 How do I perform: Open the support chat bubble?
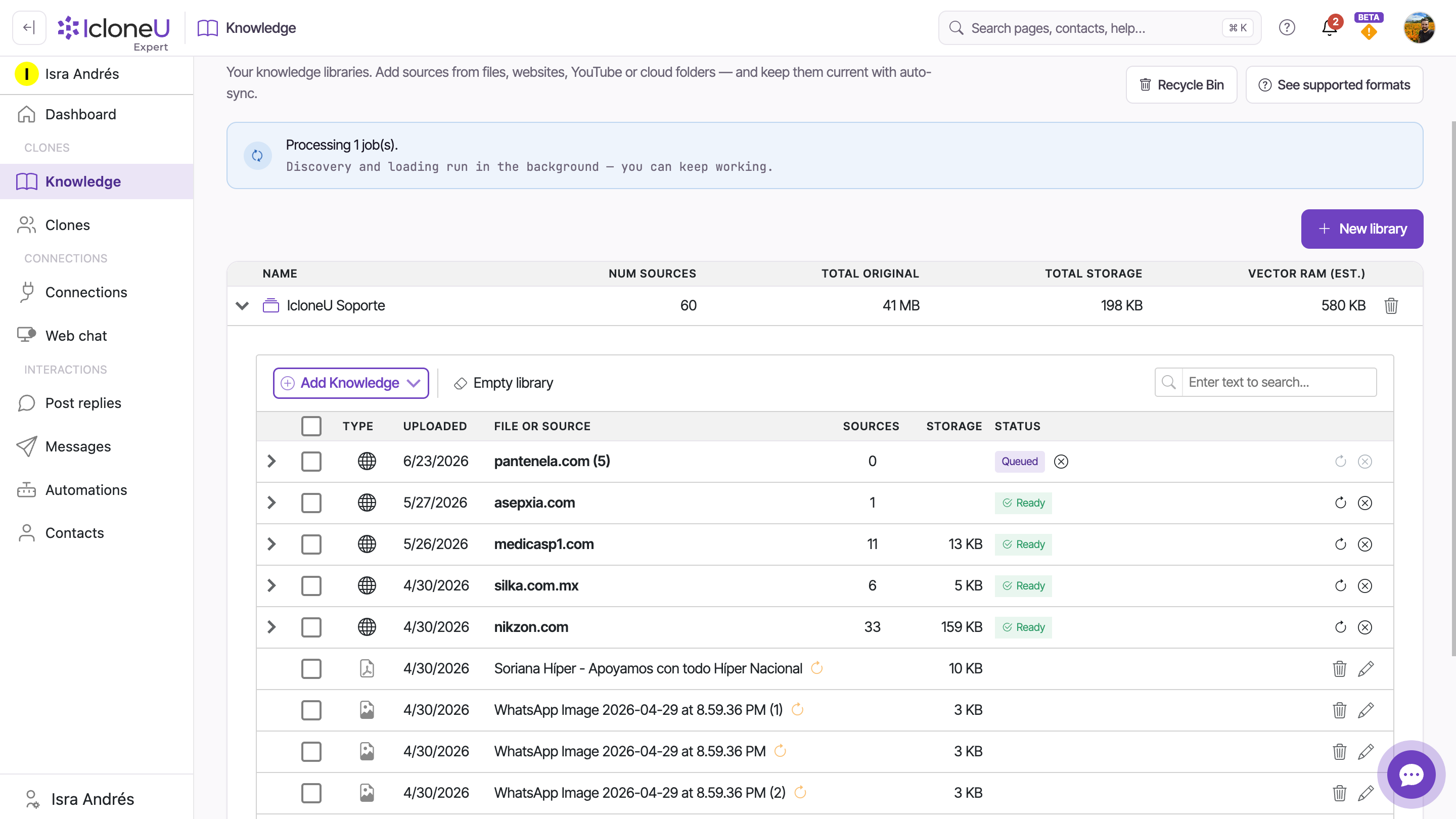pos(1411,775)
